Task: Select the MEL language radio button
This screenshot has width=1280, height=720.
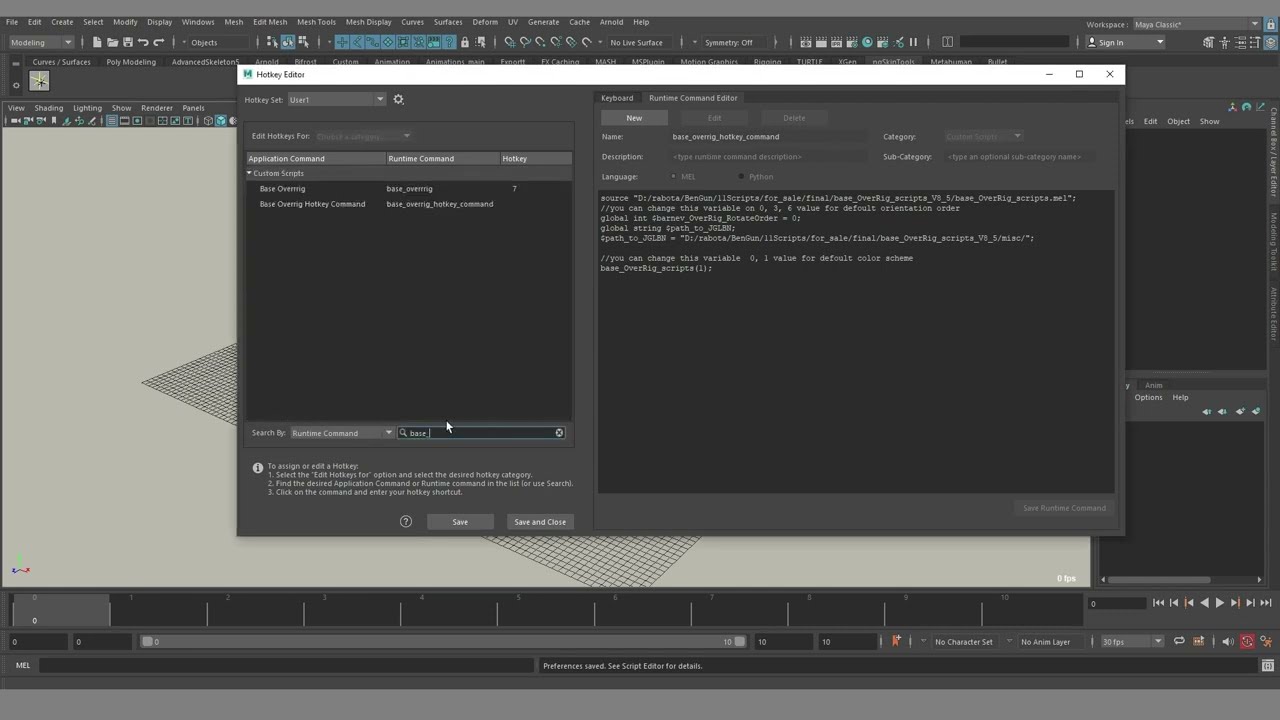Action: coord(673,177)
